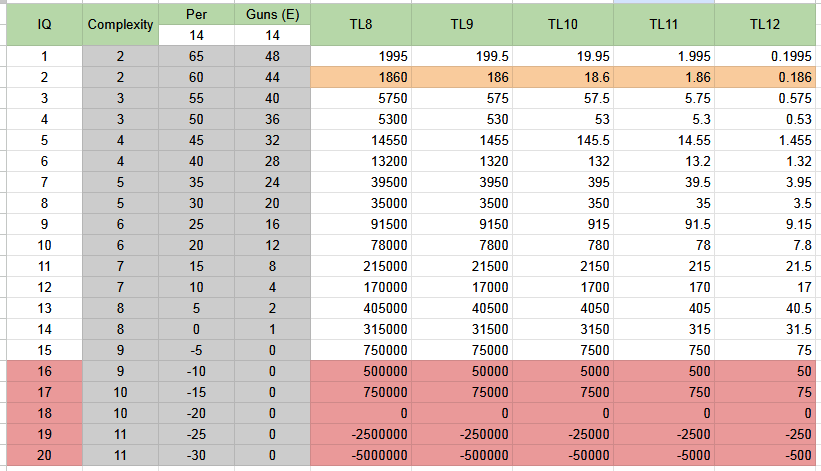Edit the Per value 14 input cell
Viewport: 821px width, 471px height.
pos(196,35)
